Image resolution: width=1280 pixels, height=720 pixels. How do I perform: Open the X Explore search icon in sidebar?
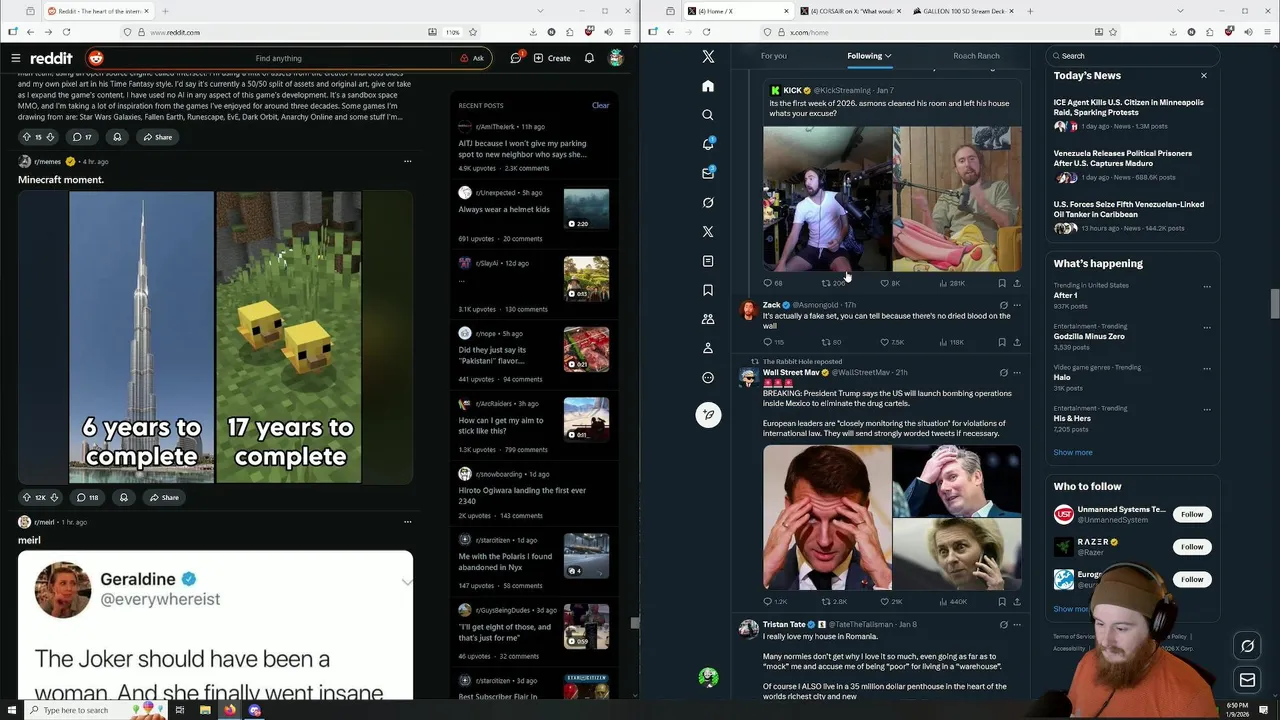708,115
